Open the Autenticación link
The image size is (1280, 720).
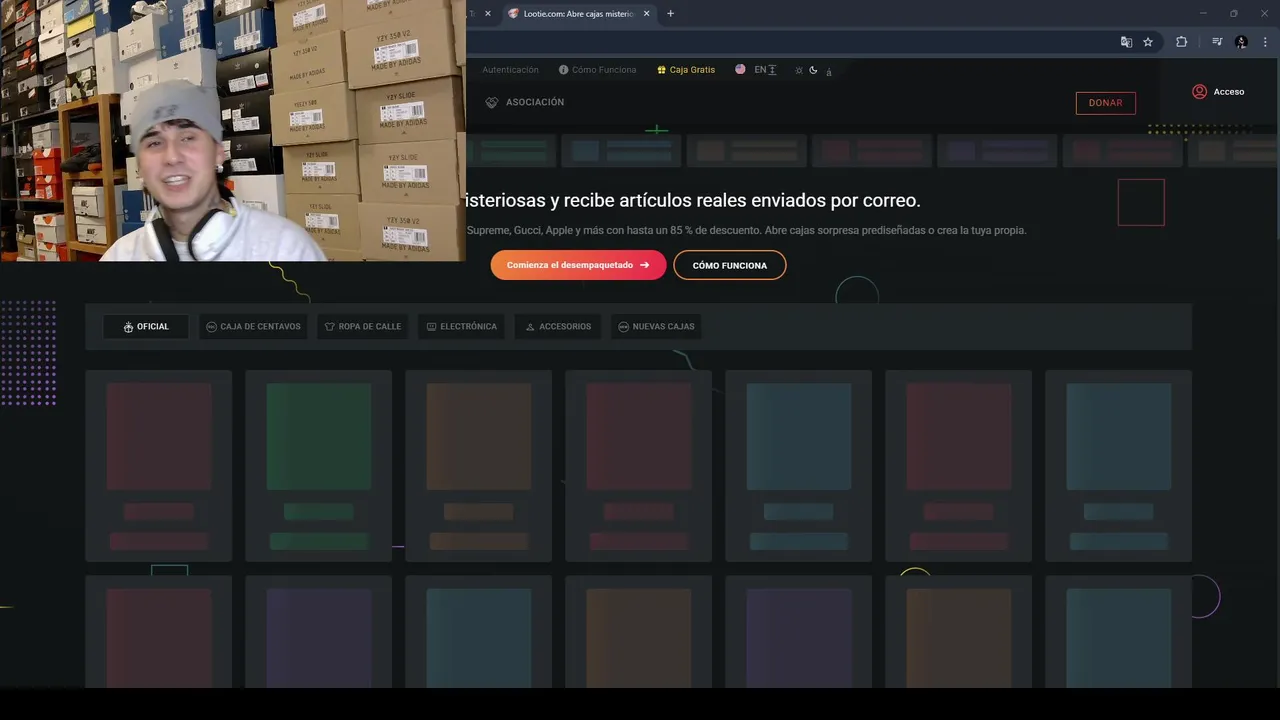click(x=510, y=70)
